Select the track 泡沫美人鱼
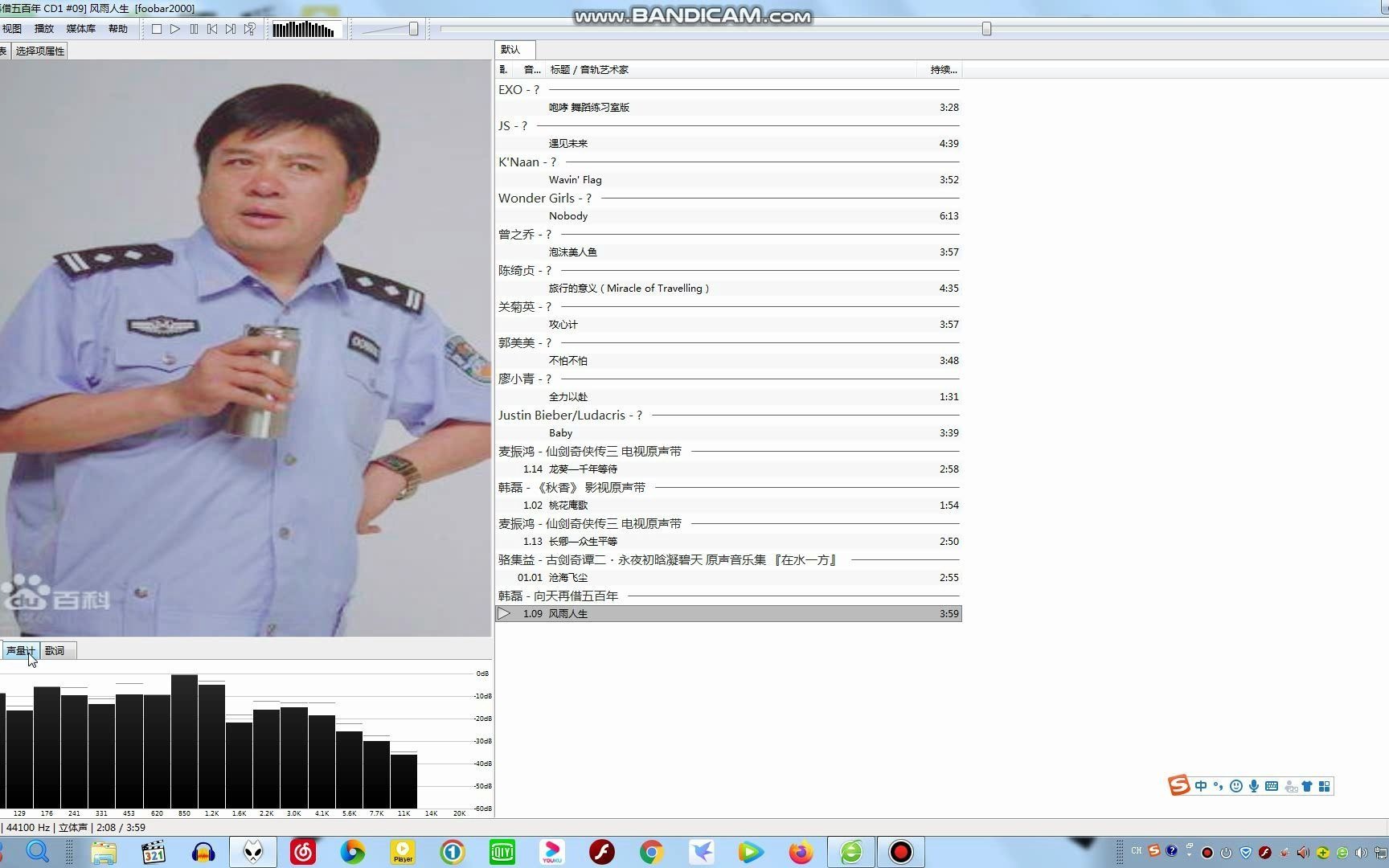This screenshot has width=1389, height=868. coord(728,252)
